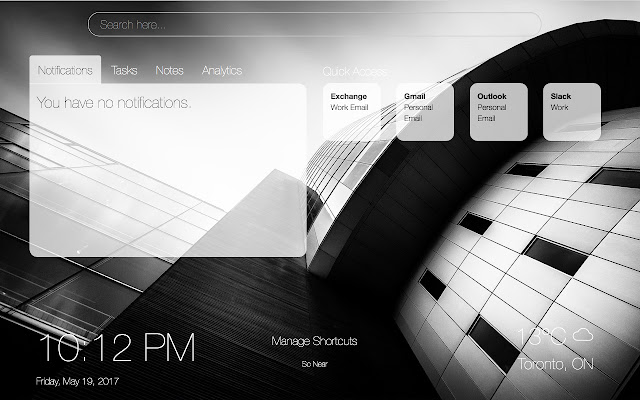Open the Exchange Work Email shortcut
The image size is (640, 400).
(x=351, y=112)
